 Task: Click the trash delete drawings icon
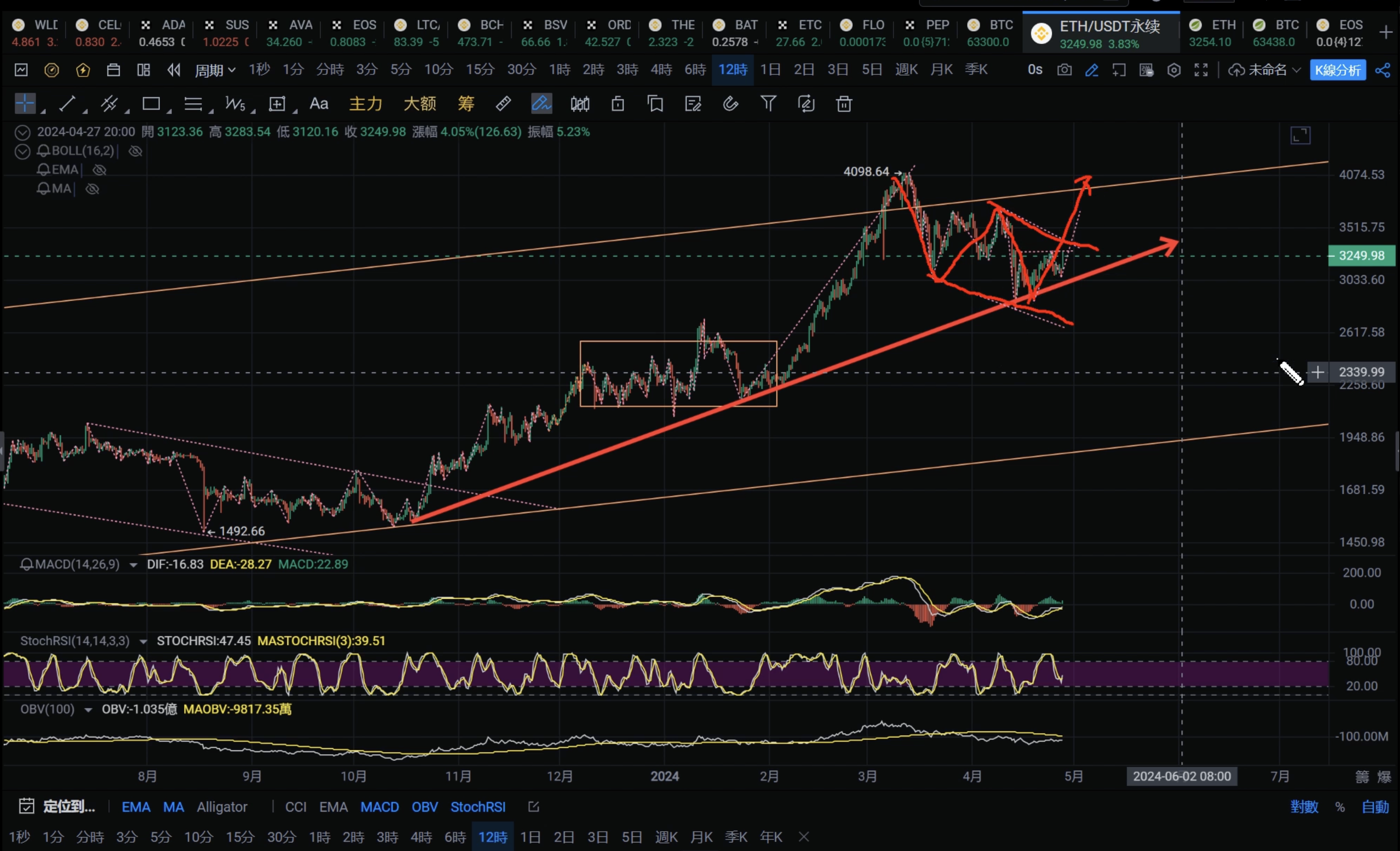coord(844,103)
